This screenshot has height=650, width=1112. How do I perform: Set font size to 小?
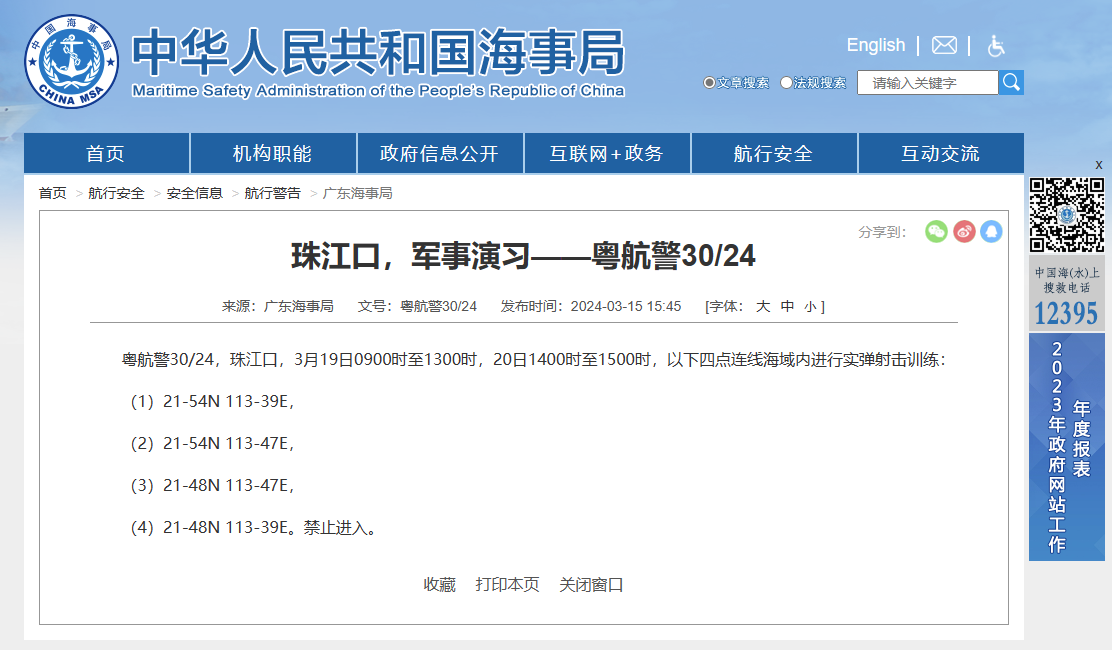[811, 306]
